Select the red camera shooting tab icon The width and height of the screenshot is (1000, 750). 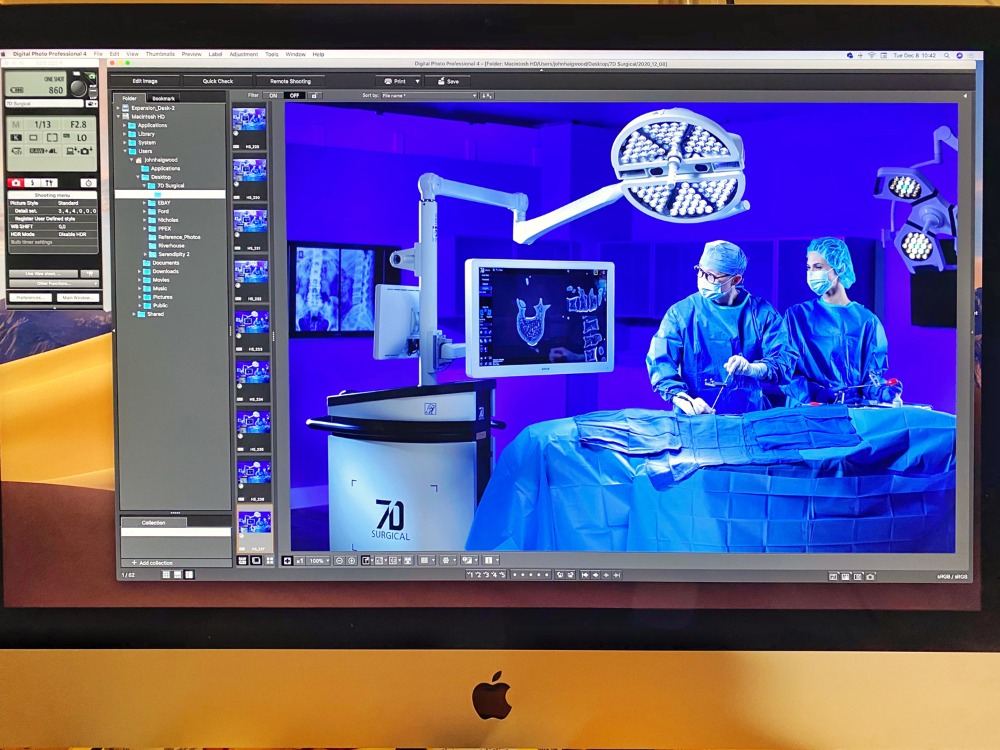pos(17,183)
